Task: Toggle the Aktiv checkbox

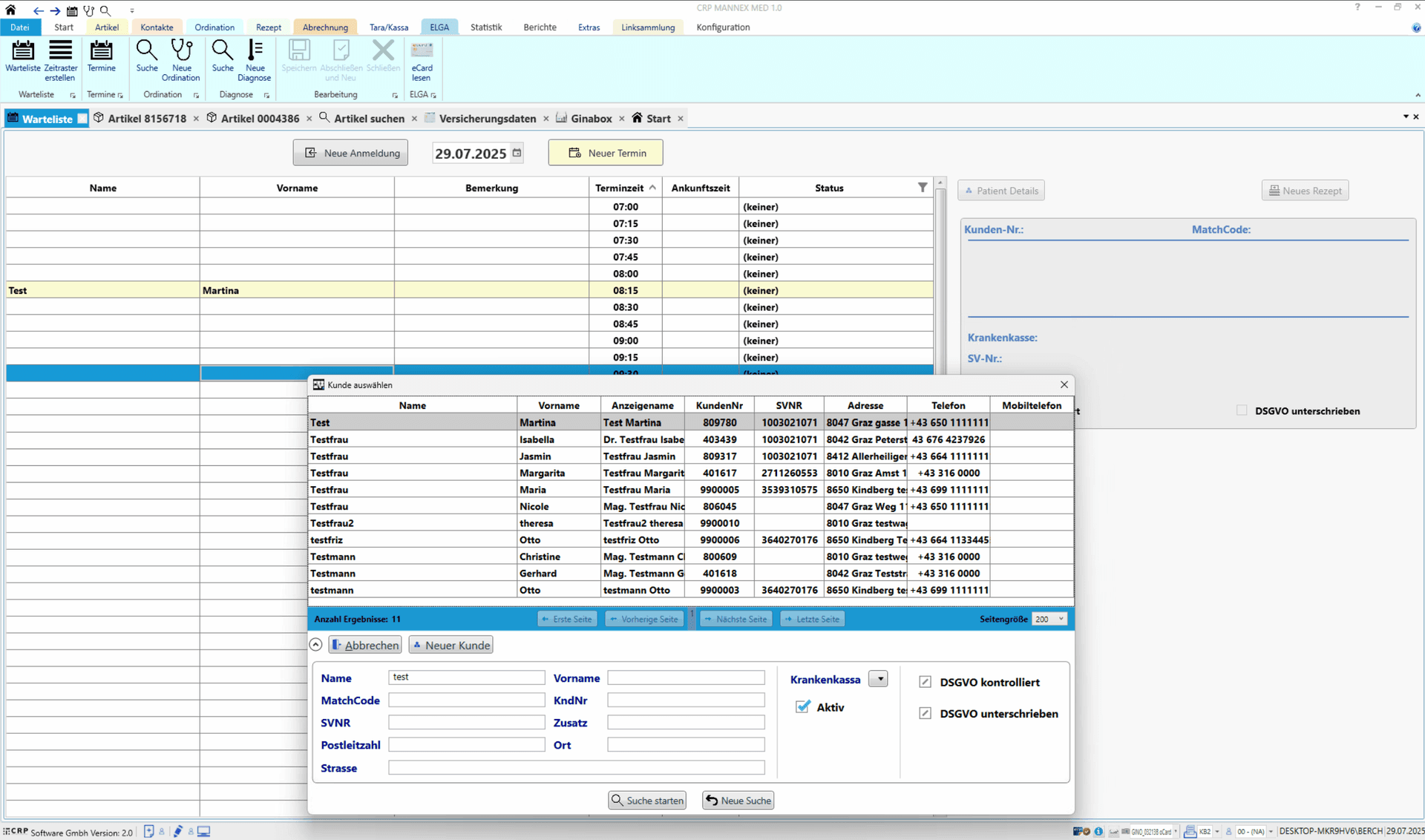Action: tap(802, 707)
